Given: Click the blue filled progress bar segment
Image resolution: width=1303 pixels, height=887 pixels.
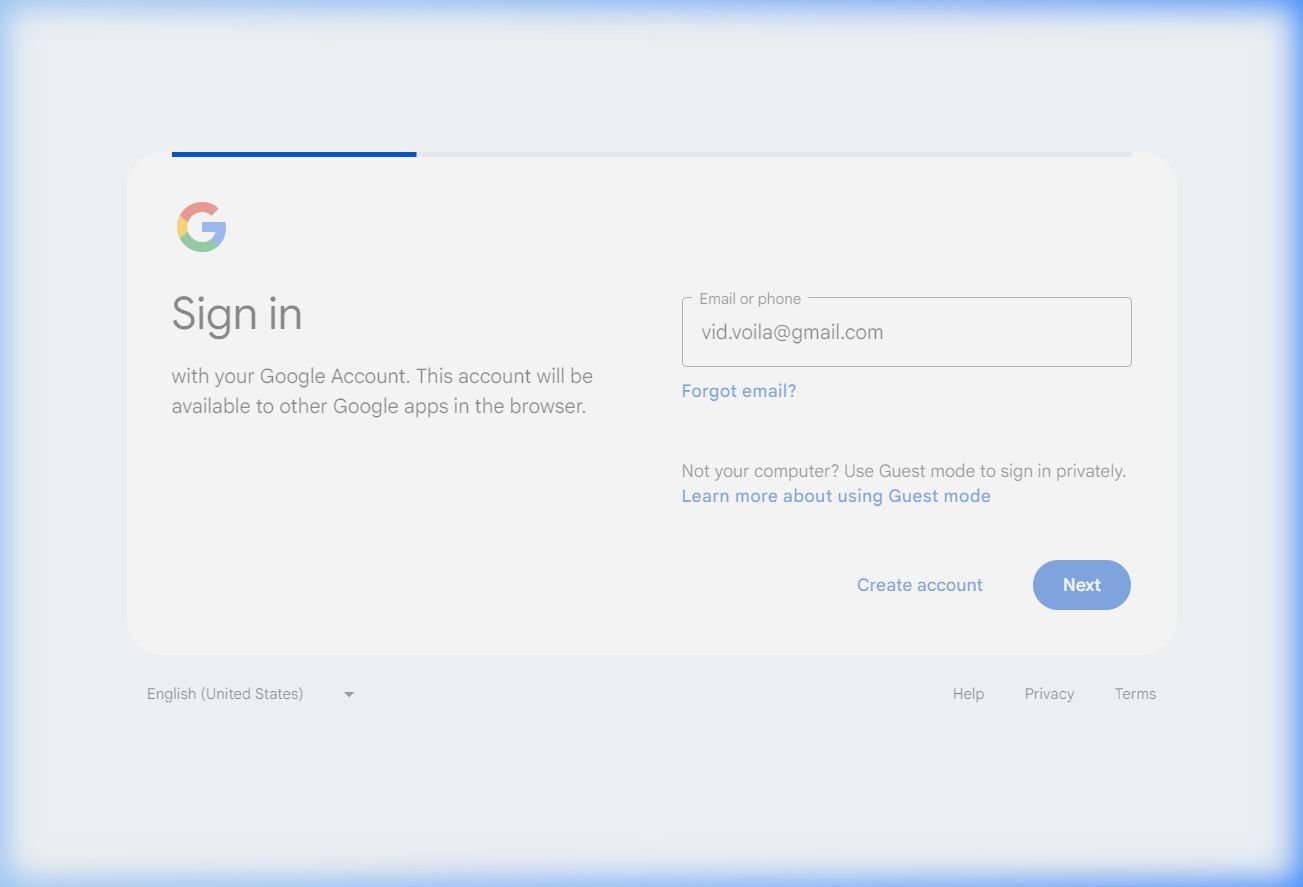Looking at the screenshot, I should (x=294, y=154).
